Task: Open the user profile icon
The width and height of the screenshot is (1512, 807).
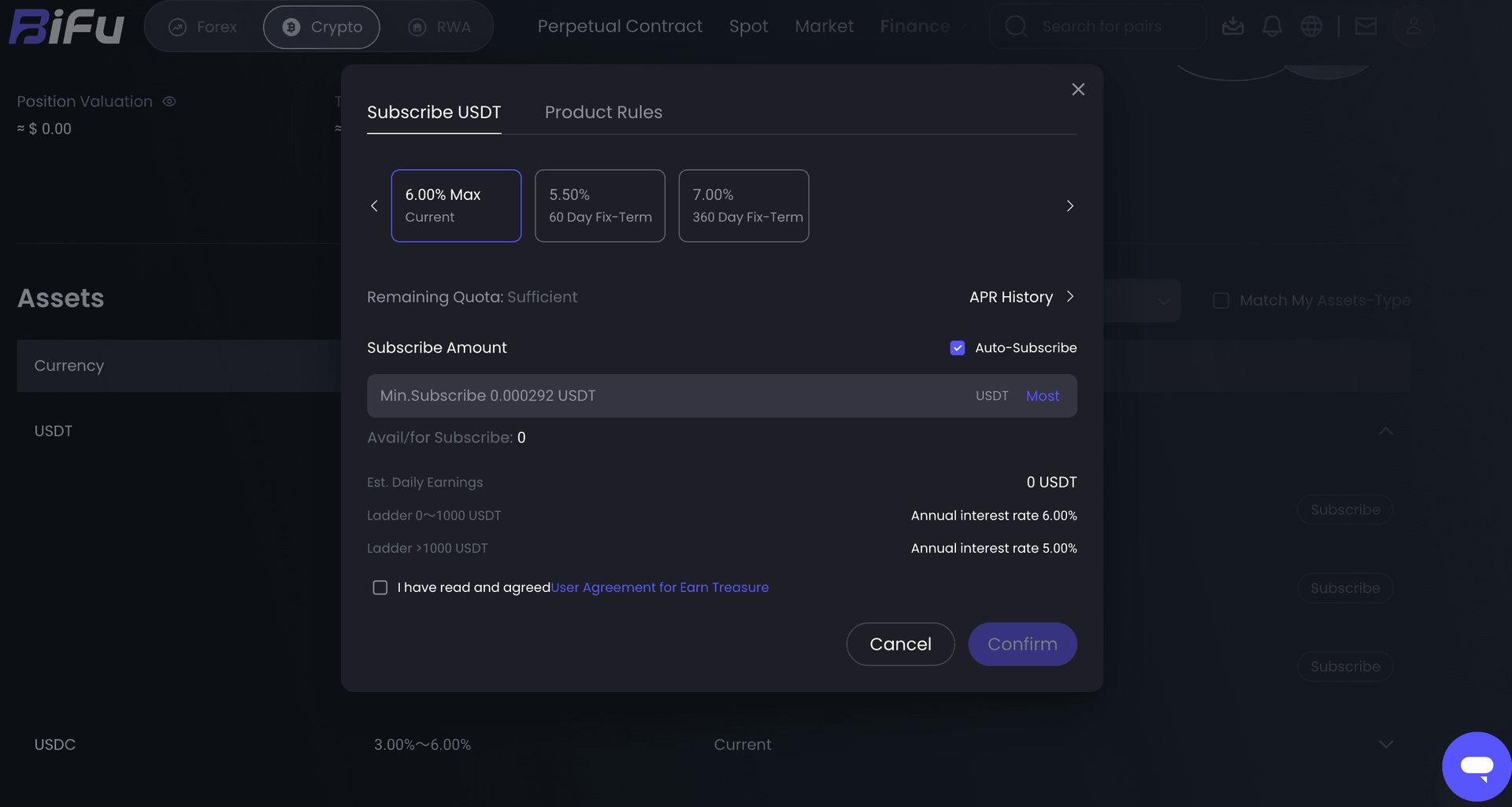Action: pyautogui.click(x=1414, y=26)
